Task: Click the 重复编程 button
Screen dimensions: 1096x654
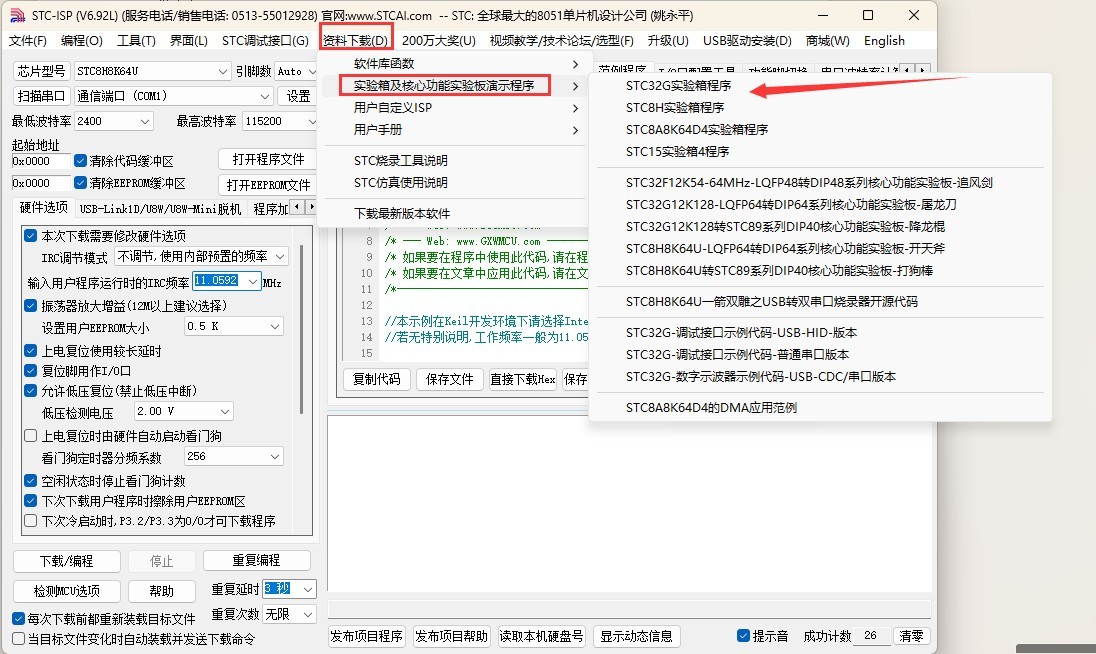Action: [x=257, y=560]
